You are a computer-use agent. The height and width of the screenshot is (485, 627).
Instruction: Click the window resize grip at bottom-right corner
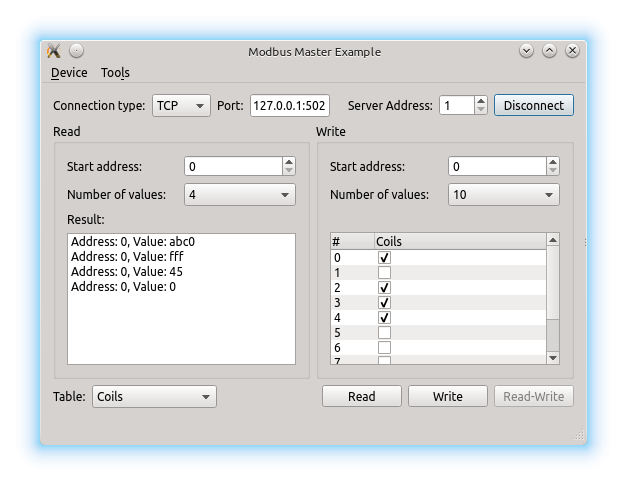(x=578, y=435)
